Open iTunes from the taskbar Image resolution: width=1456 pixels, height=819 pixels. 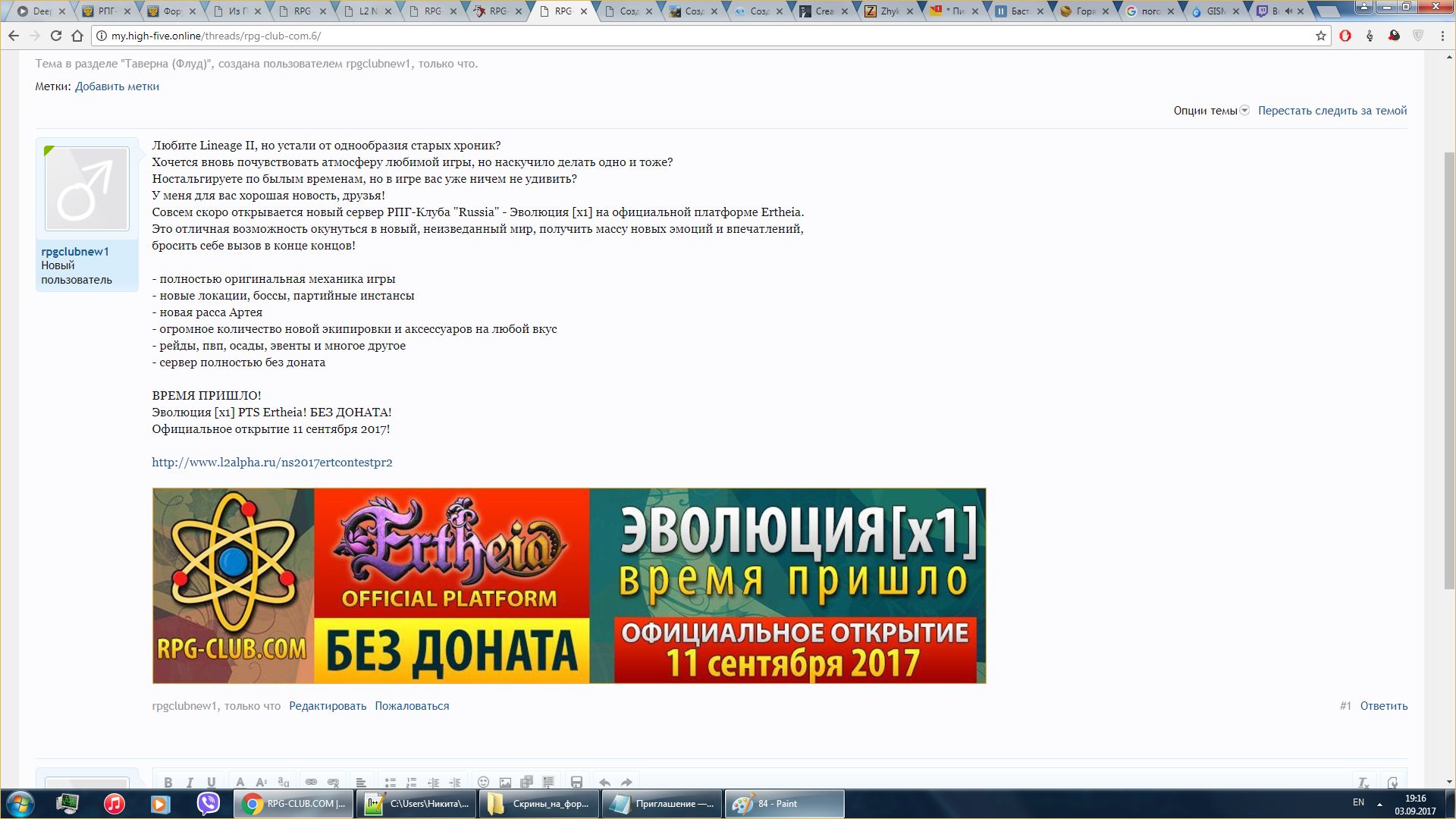(114, 804)
